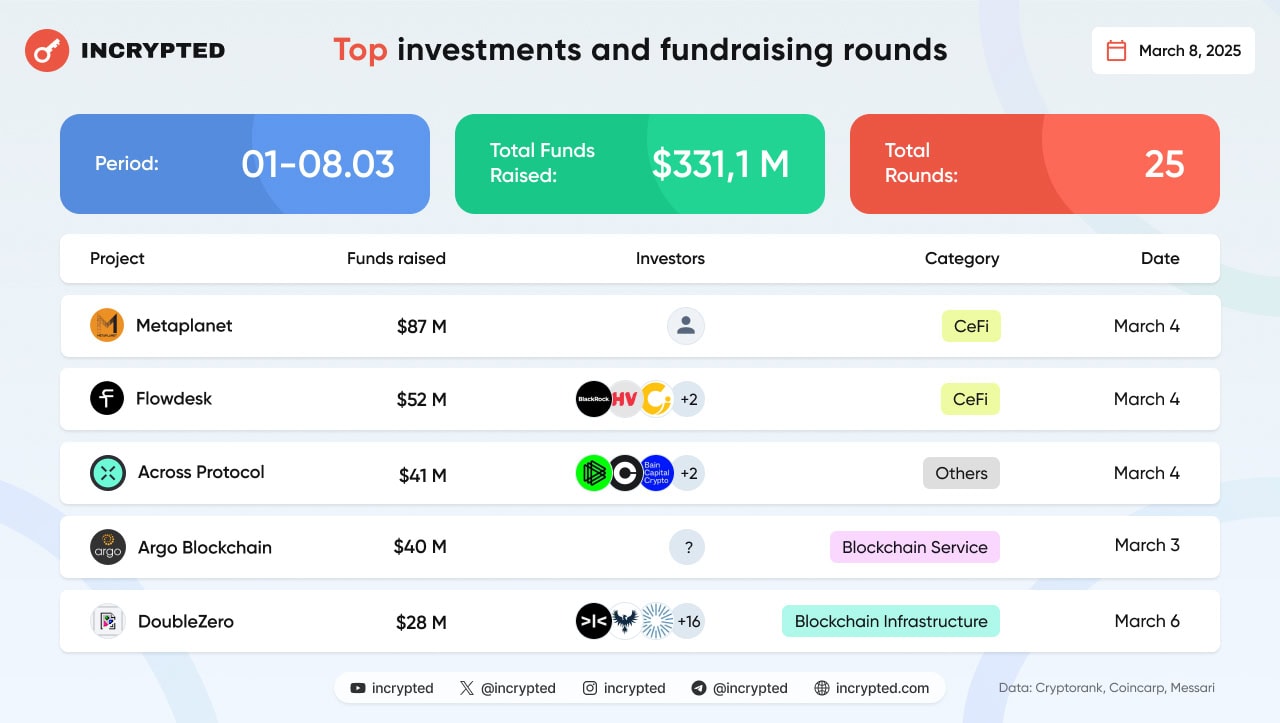Click the DoubleZero project logo
The height and width of the screenshot is (723, 1280).
click(108, 621)
